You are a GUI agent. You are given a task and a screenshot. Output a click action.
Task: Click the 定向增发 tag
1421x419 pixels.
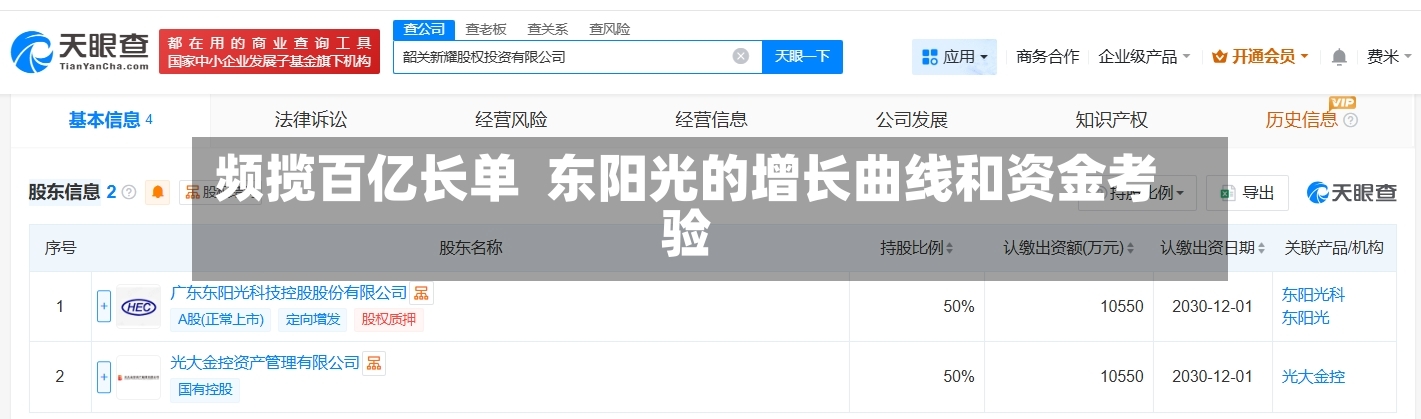click(313, 320)
